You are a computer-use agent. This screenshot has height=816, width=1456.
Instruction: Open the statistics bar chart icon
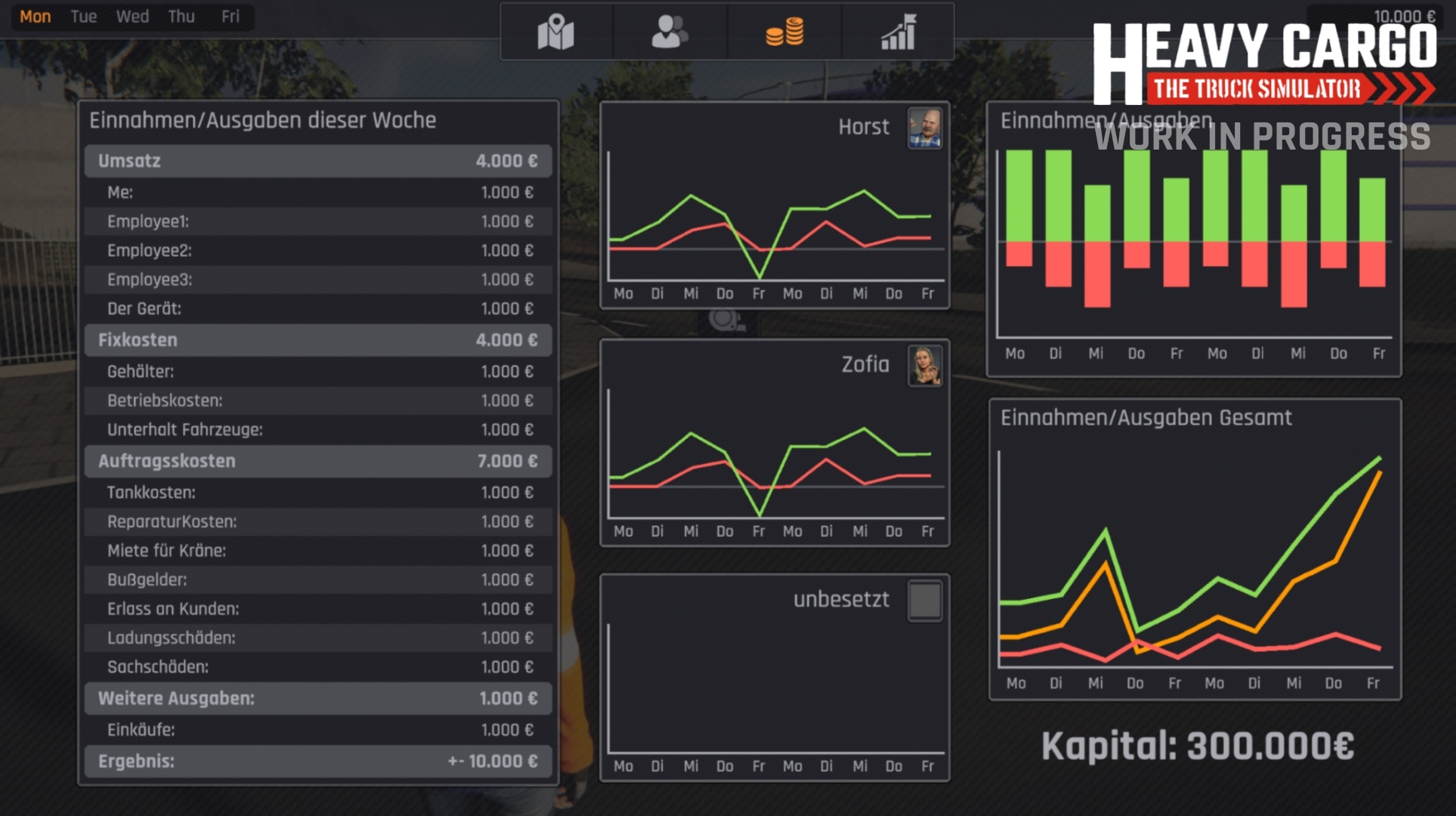(x=898, y=32)
